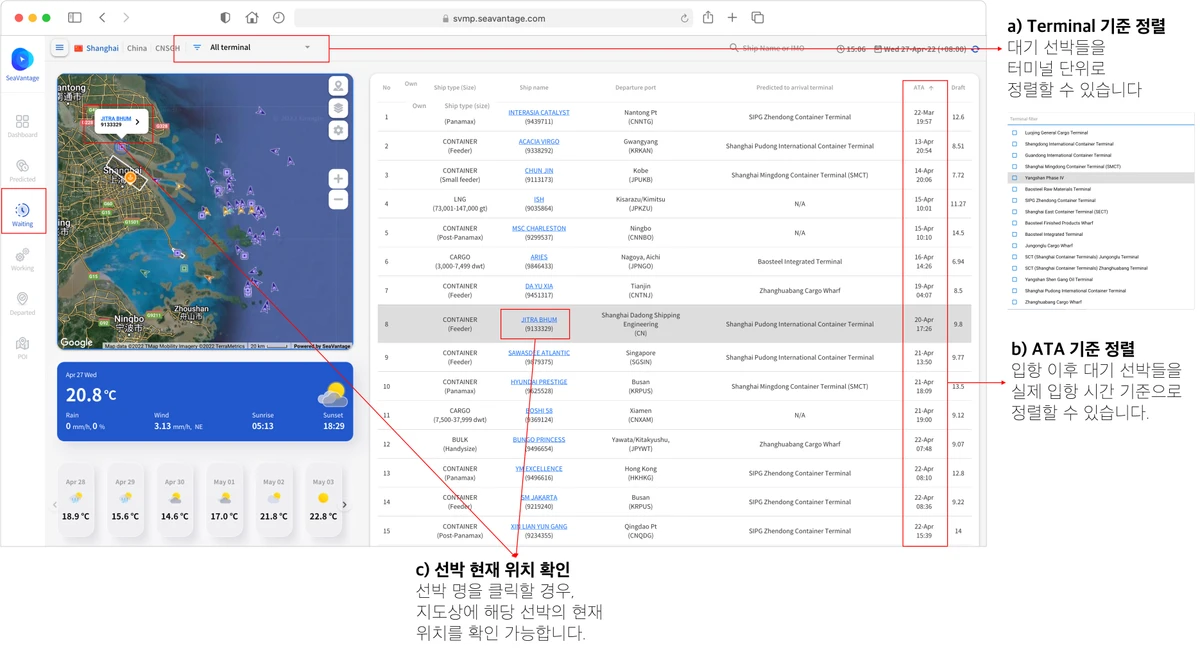This screenshot has height=656, width=1200.
Task: Reload the page in address bar
Action: coord(684,18)
